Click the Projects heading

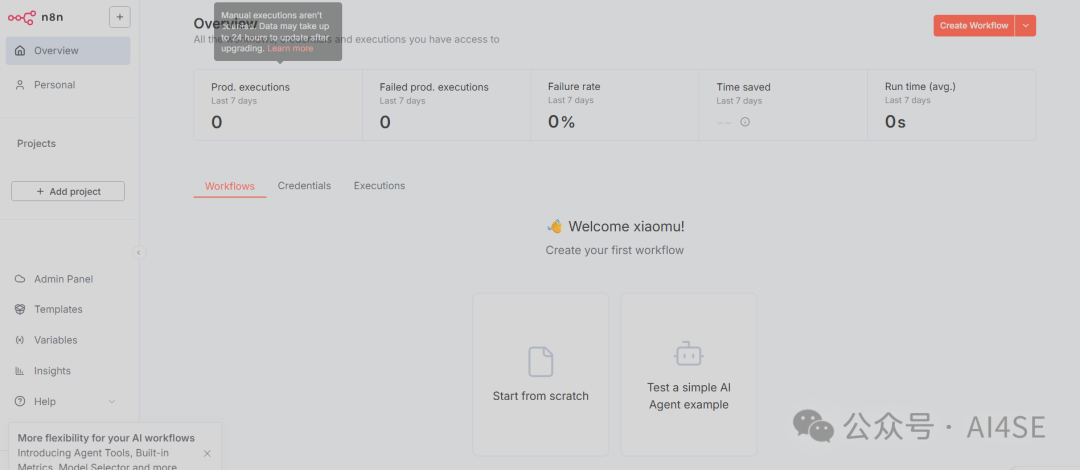37,143
